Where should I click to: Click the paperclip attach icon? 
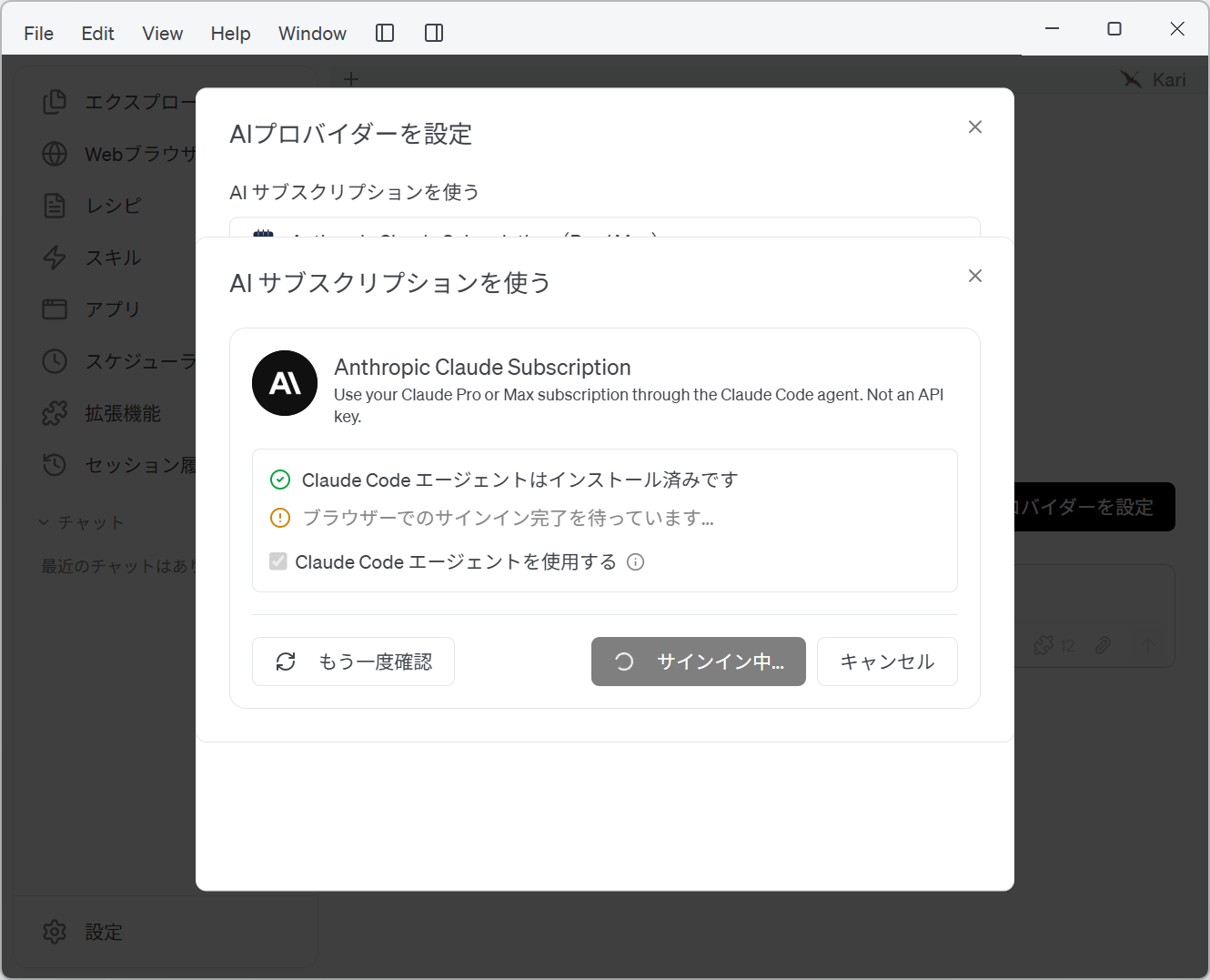1103,645
